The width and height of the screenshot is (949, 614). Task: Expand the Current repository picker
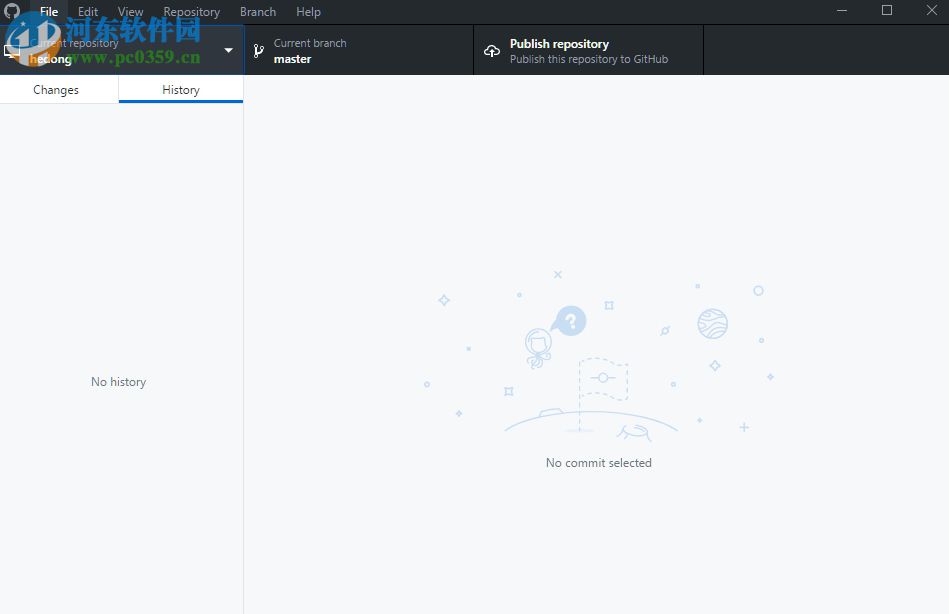pos(120,49)
